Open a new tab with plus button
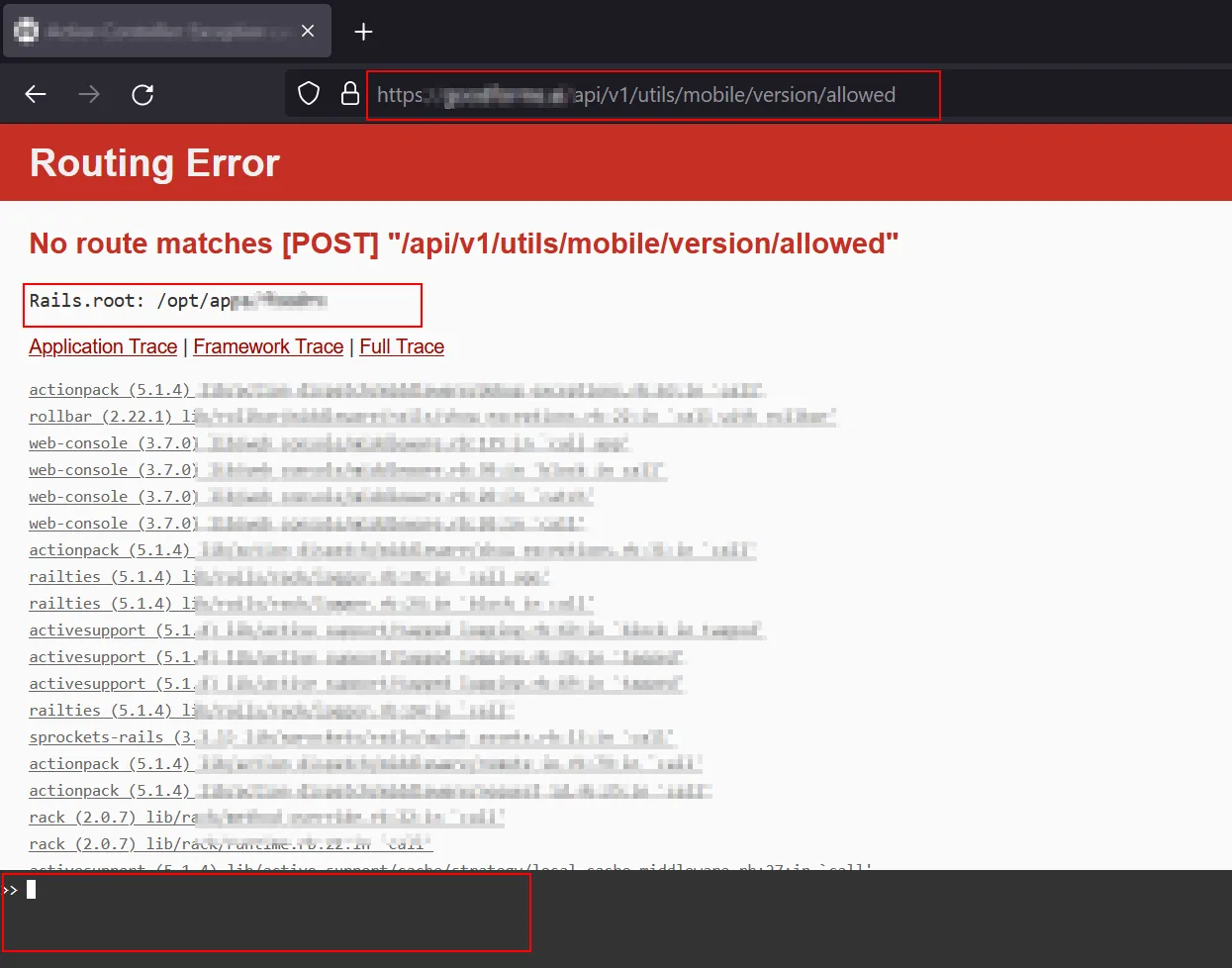Screen dimensions: 1232x968 [363, 32]
